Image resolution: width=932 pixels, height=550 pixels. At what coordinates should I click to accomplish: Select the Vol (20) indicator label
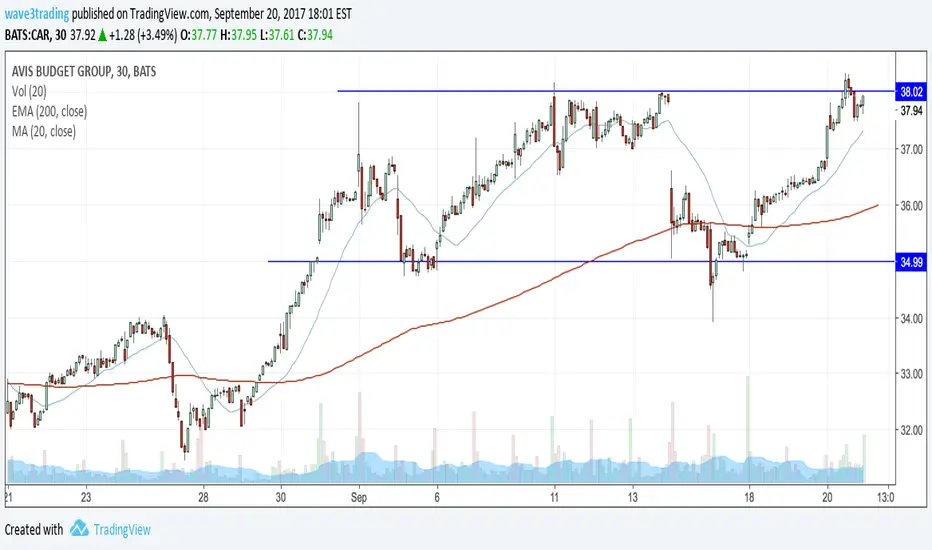(x=29, y=92)
